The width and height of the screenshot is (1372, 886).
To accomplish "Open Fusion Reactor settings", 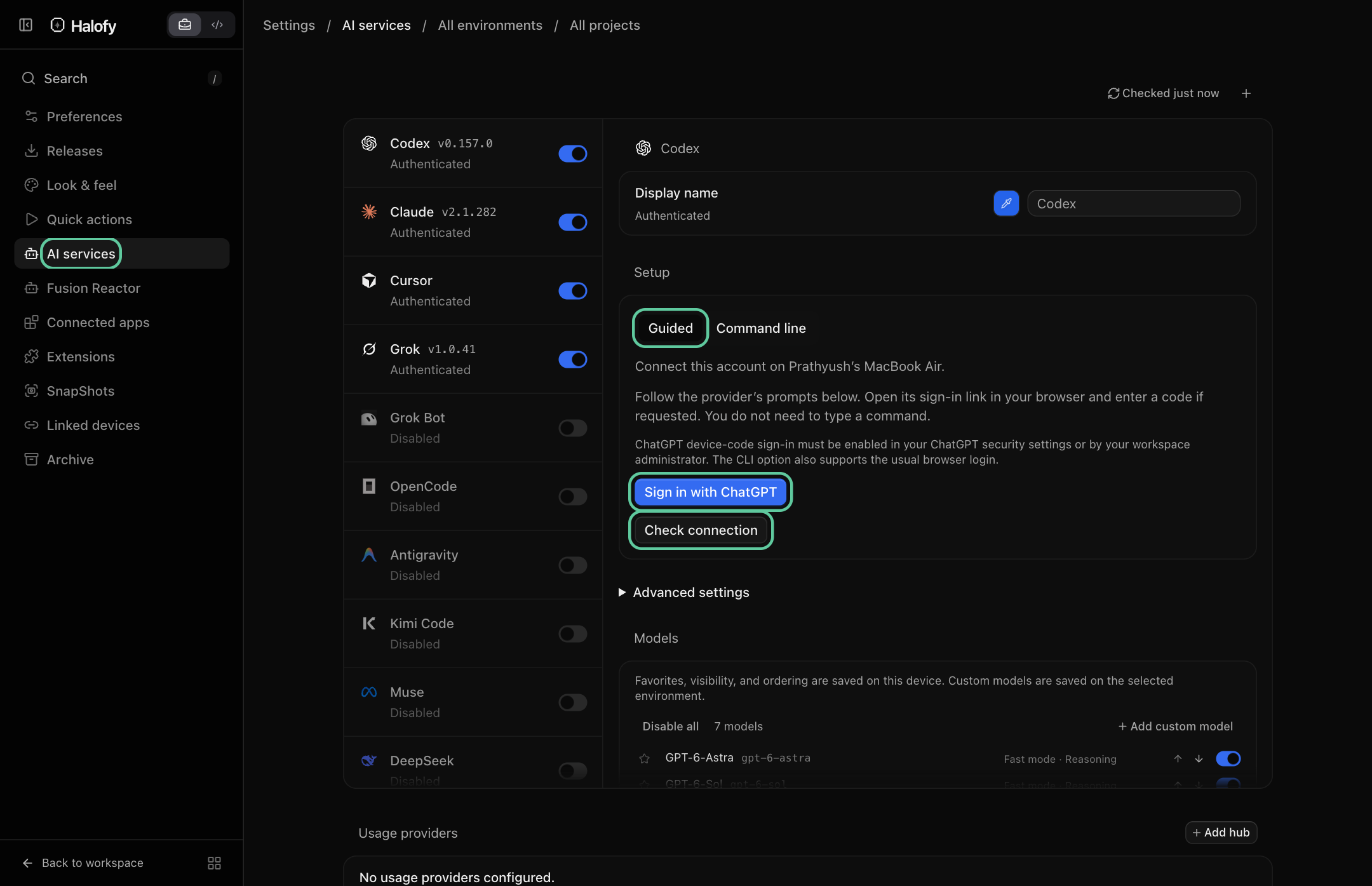I will pos(122,288).
